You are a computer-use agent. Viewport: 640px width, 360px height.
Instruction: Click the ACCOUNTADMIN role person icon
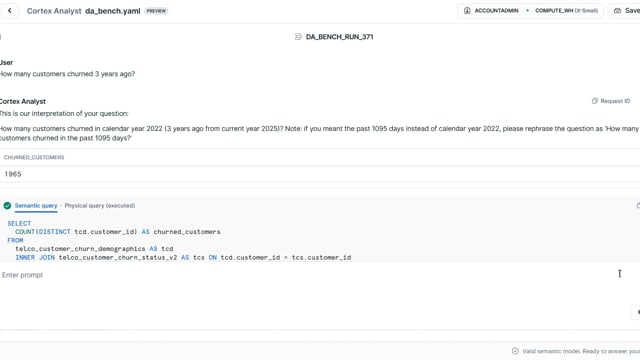click(467, 11)
